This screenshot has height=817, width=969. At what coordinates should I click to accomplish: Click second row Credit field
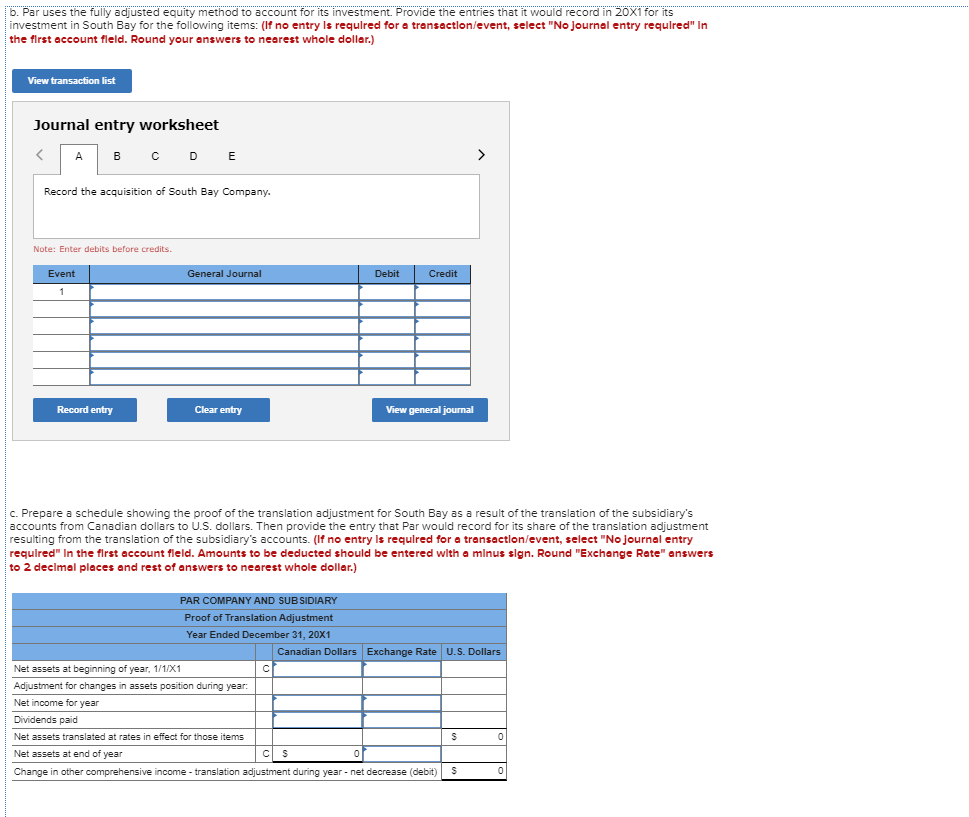(443, 309)
